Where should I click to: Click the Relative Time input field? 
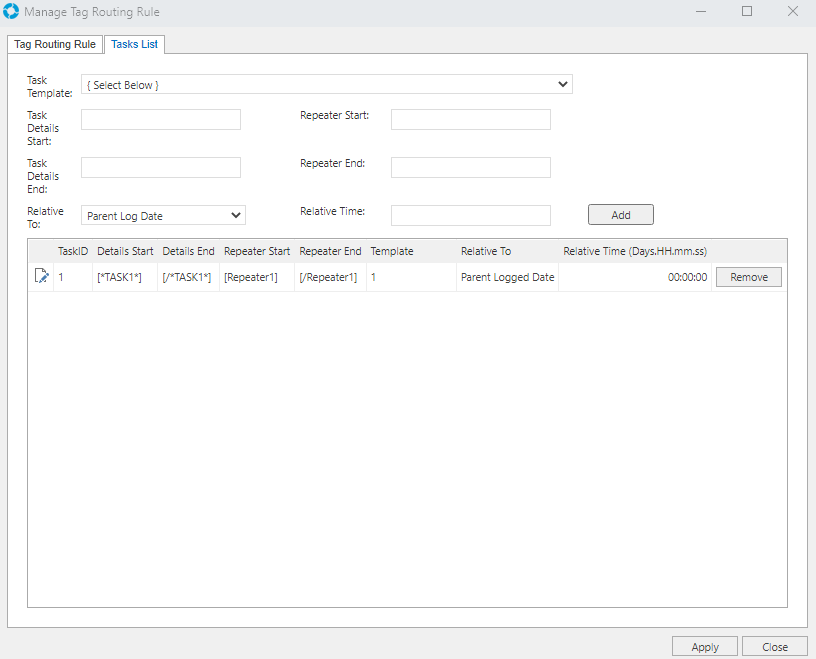470,215
